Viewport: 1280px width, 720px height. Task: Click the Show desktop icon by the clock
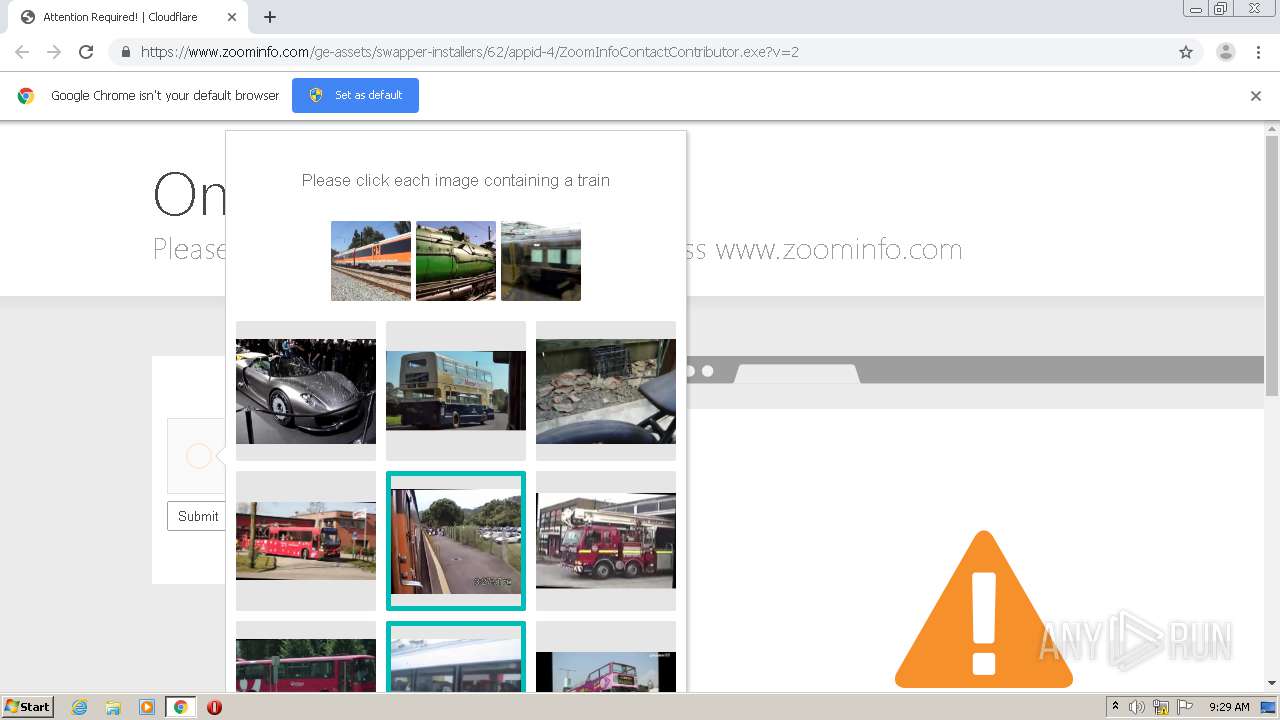coord(1268,707)
